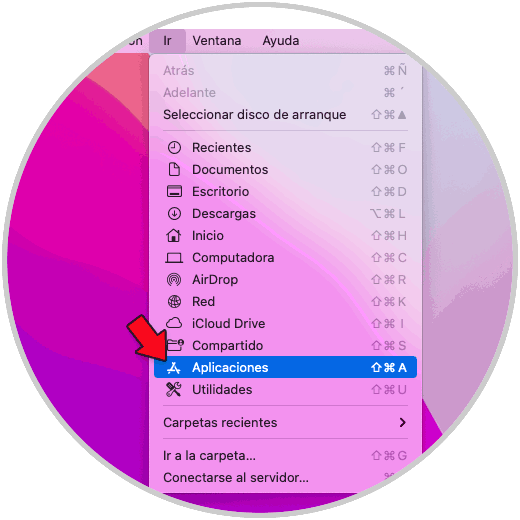The width and height of the screenshot is (520, 520).
Task: Open the Carpetas recientes item
Action: (285, 423)
